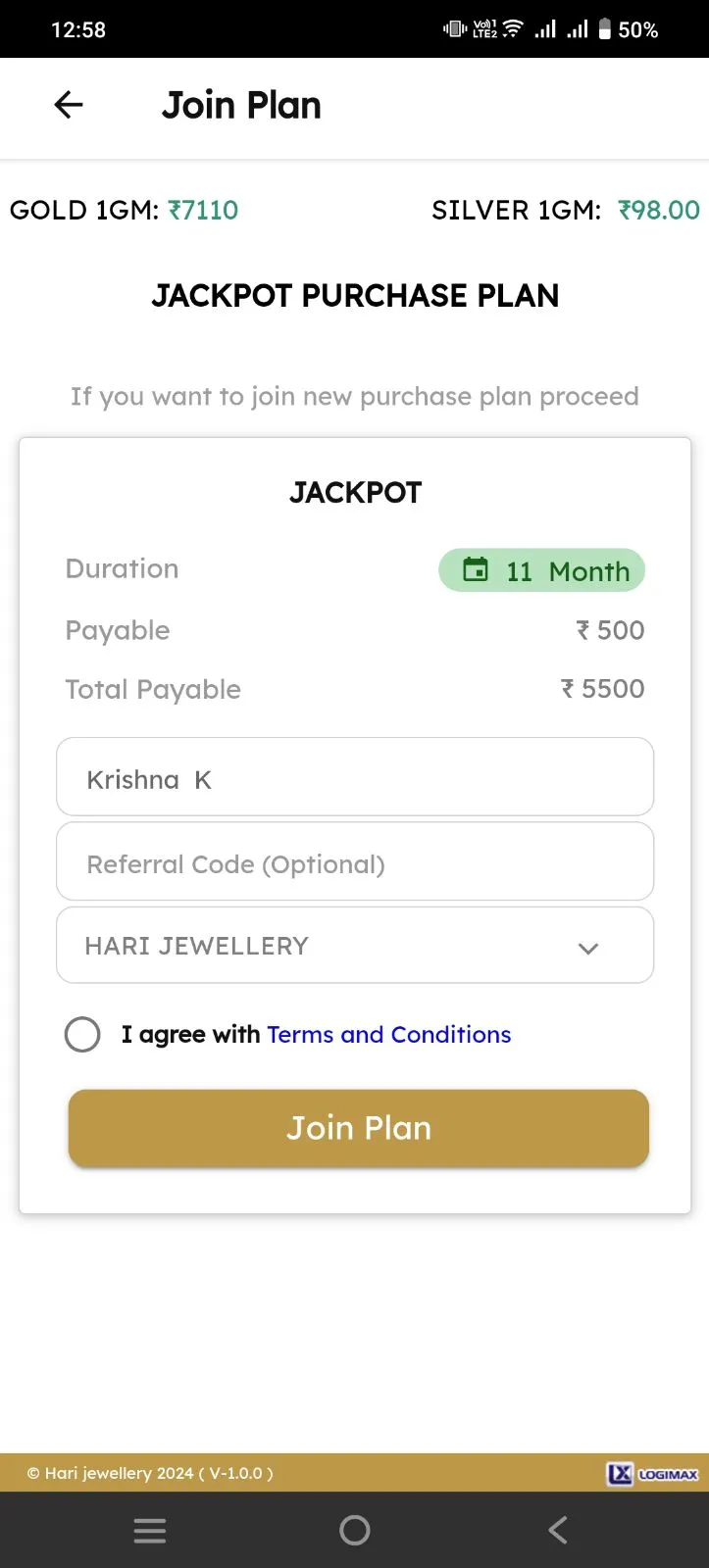Tap the Android back navigation chevron
Viewport: 709px width, 1568px height.
[x=558, y=1530]
